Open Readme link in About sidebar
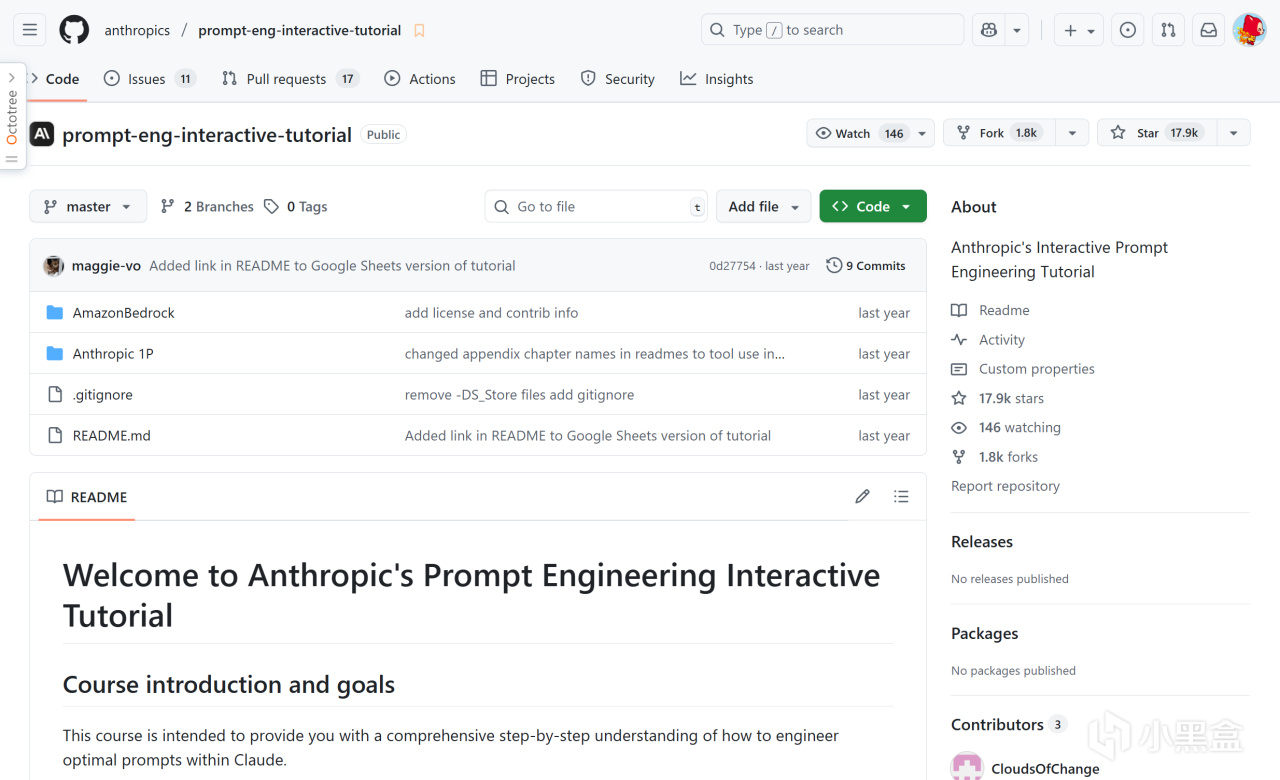1280x780 pixels. 990,310
